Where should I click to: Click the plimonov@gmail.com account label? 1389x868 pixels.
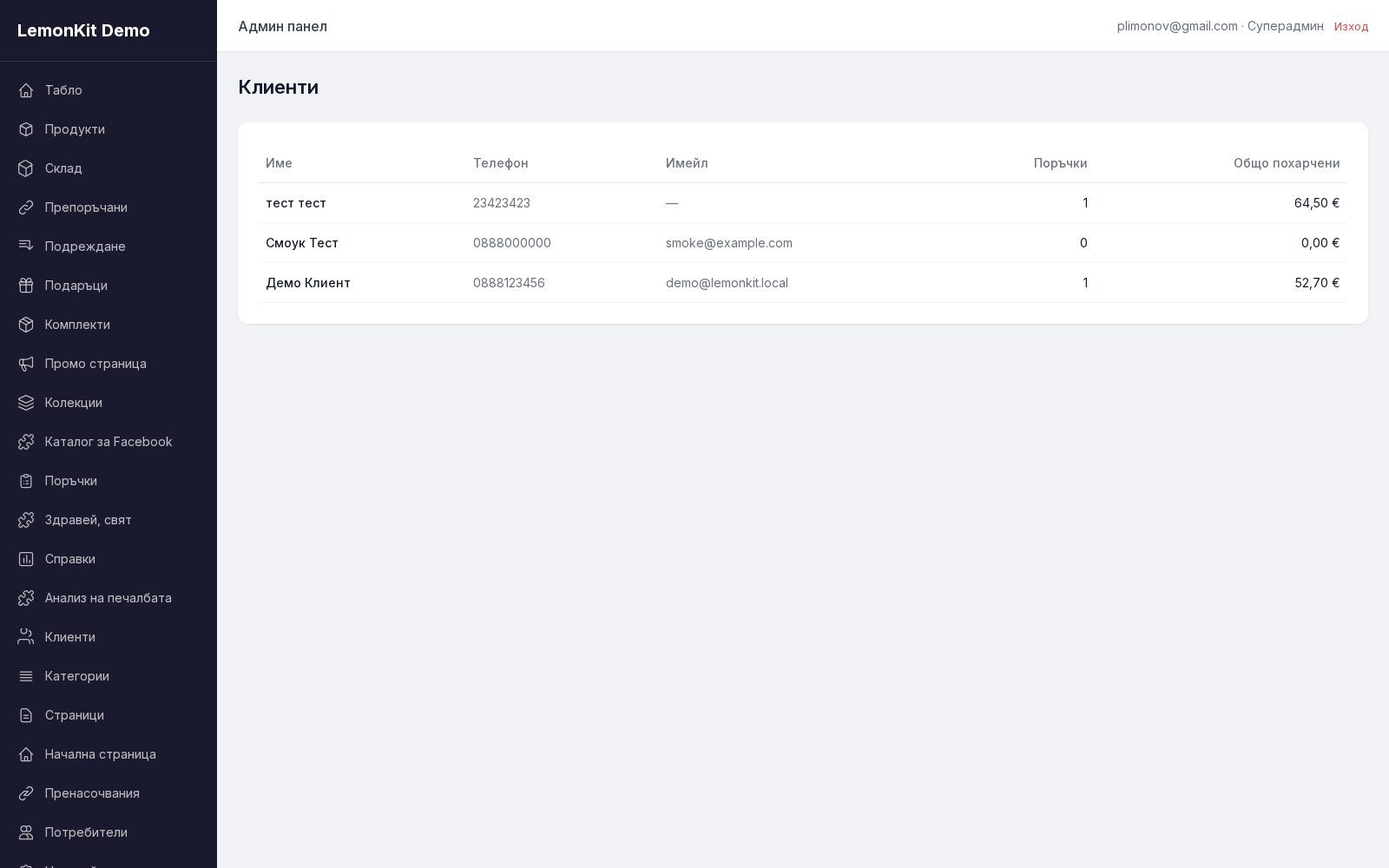1177,26
